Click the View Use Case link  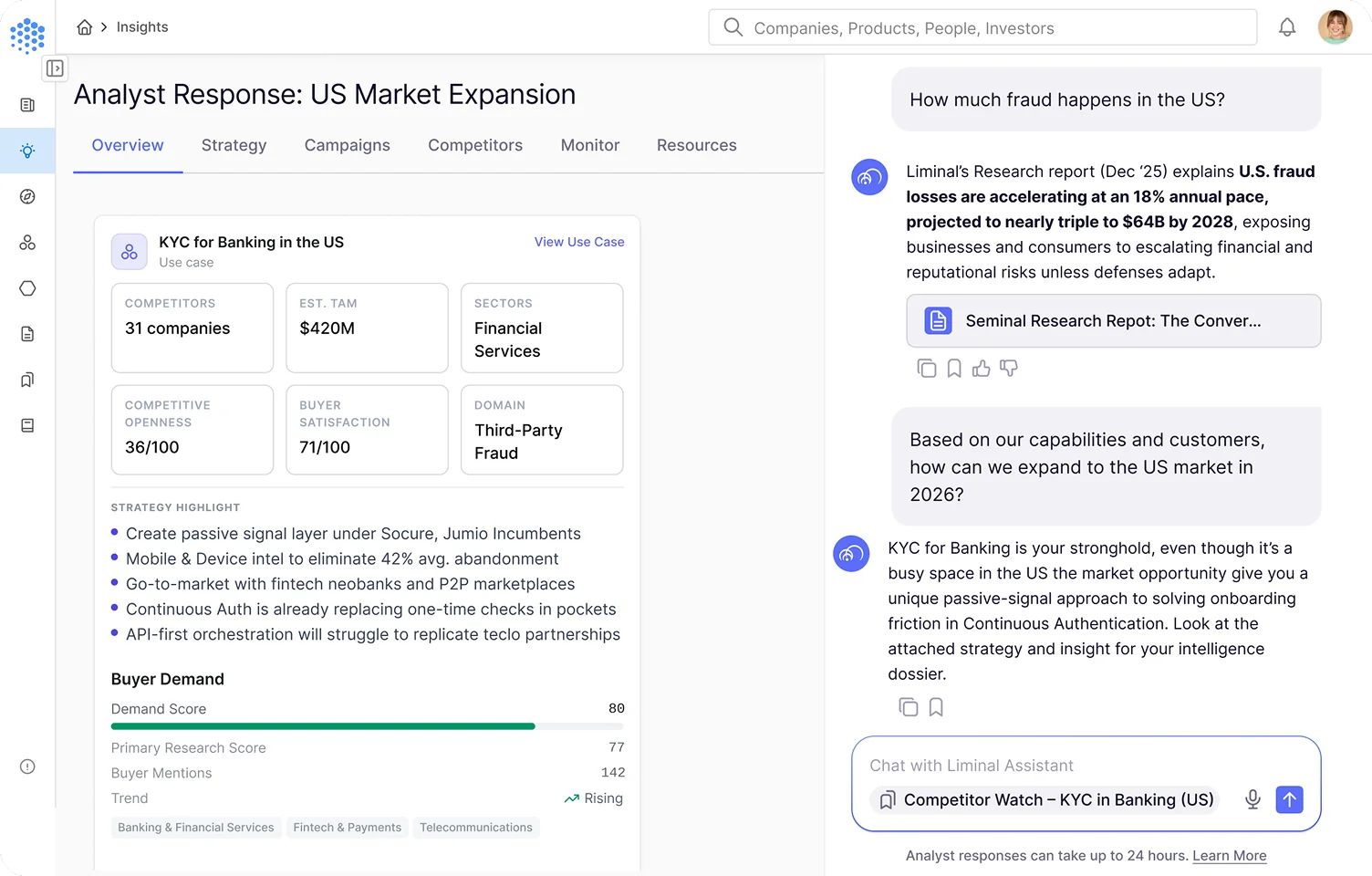(x=578, y=242)
